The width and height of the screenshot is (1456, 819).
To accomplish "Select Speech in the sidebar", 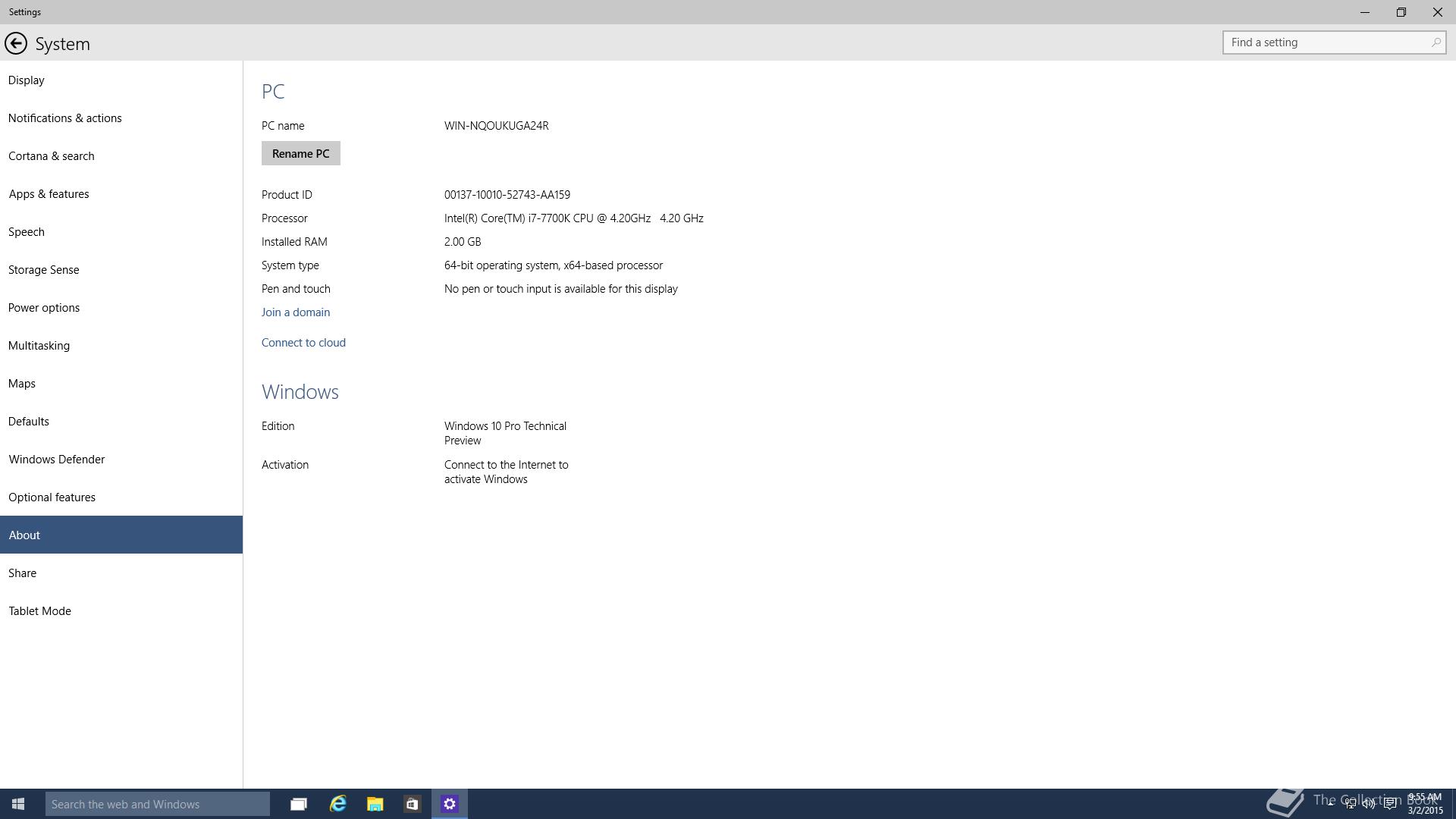I will [121, 231].
